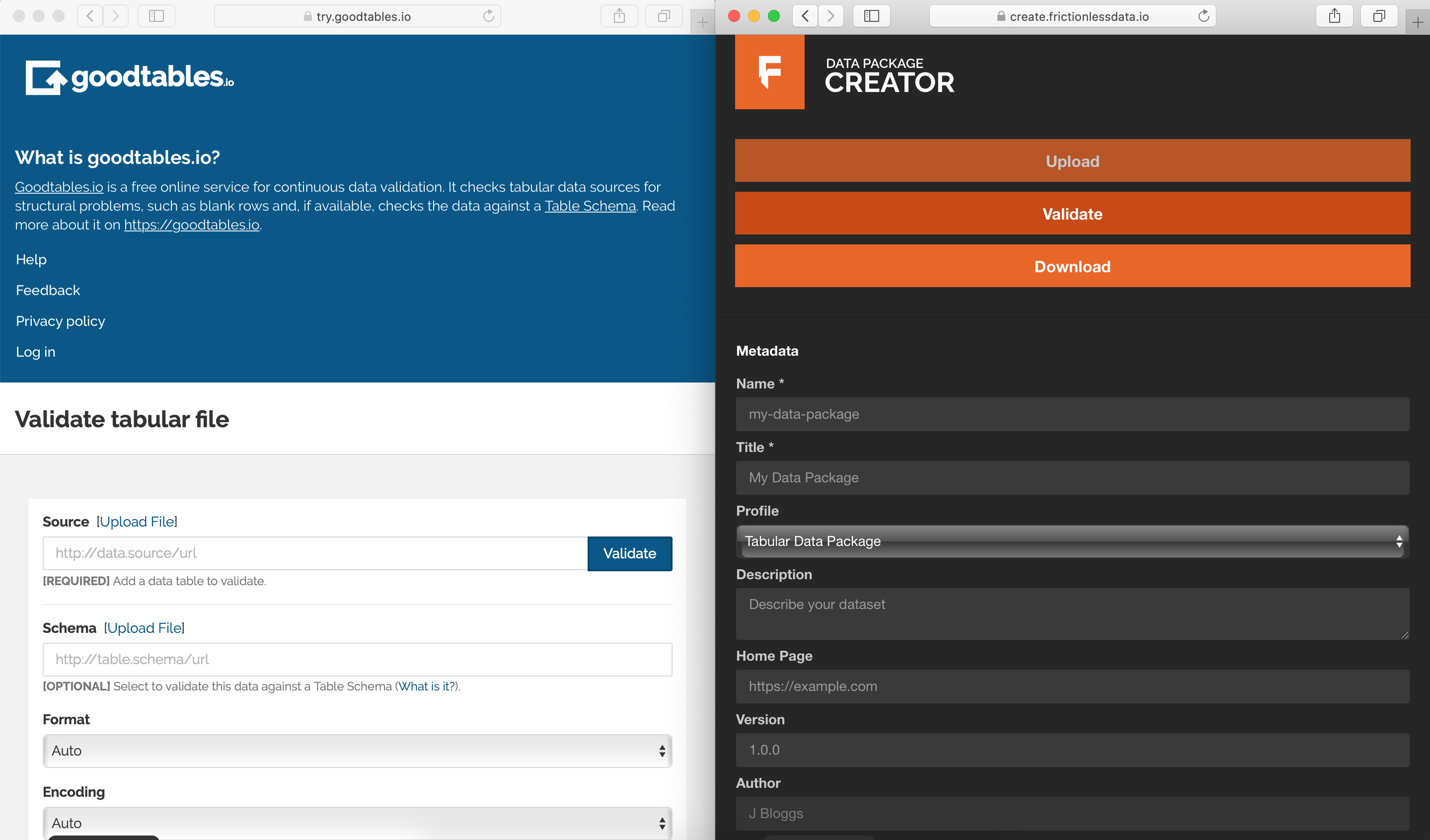
Task: Click the Upload button in Data Package Creator
Action: tap(1072, 160)
